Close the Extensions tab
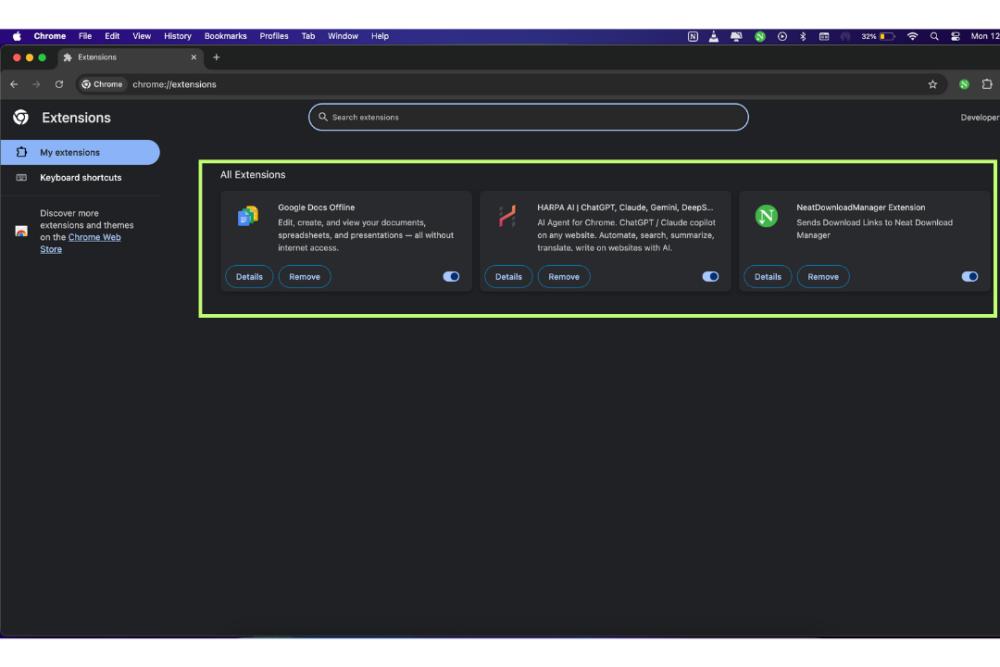The height and width of the screenshot is (667, 1000). click(x=194, y=57)
